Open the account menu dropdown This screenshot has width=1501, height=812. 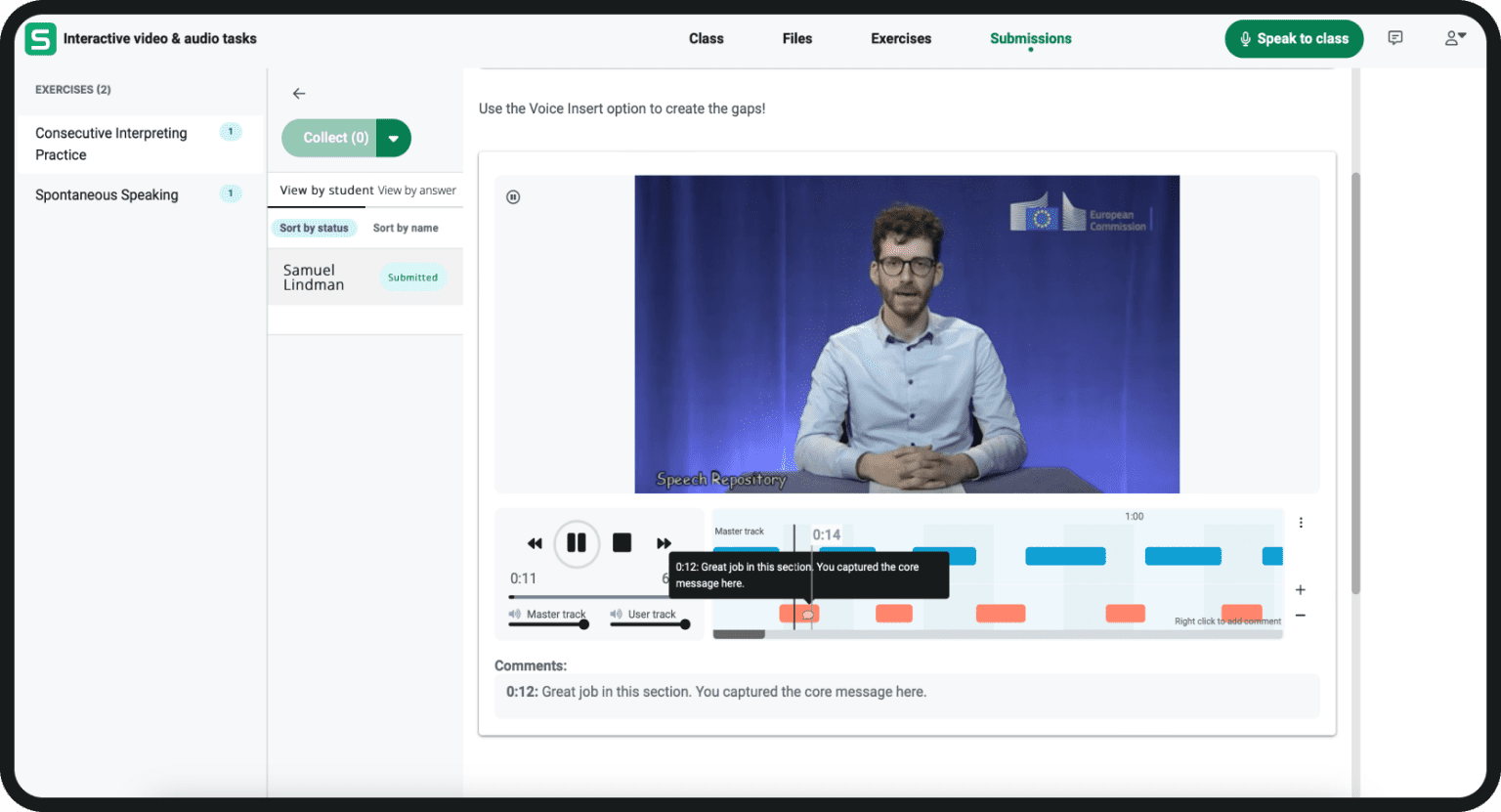tap(1455, 38)
